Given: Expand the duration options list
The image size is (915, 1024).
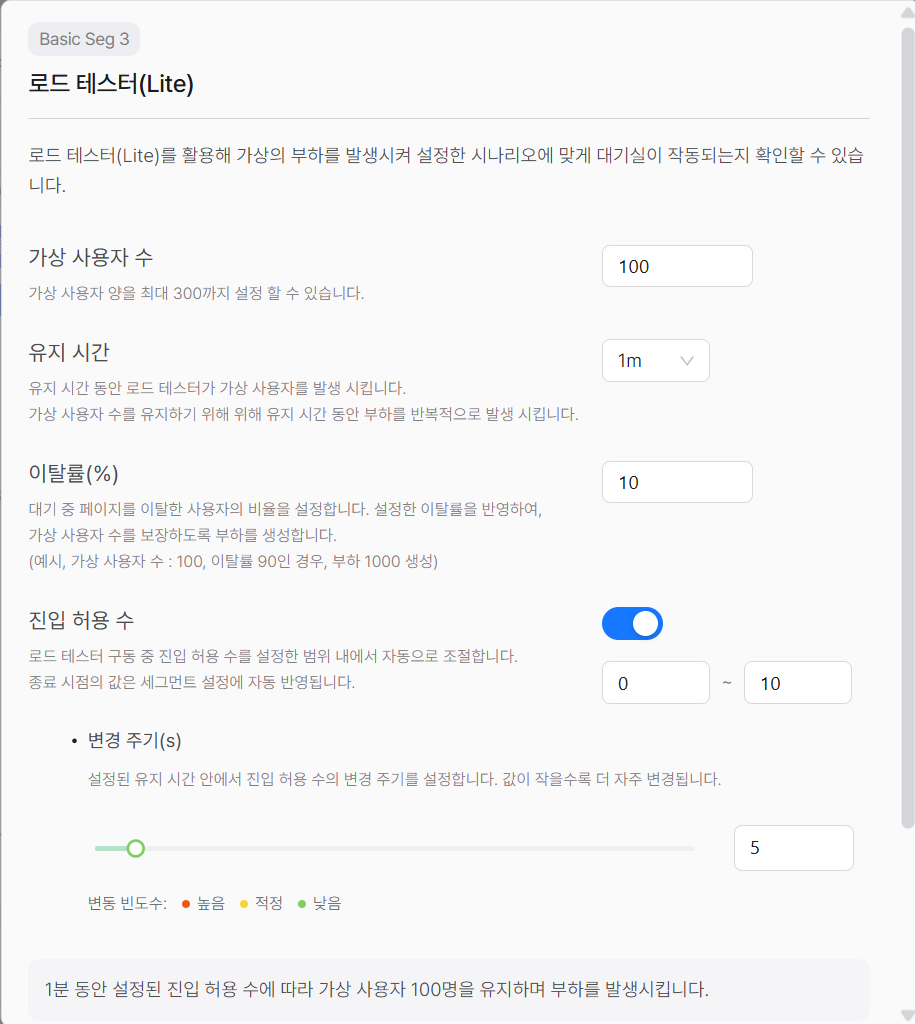Looking at the screenshot, I should coord(655,361).
